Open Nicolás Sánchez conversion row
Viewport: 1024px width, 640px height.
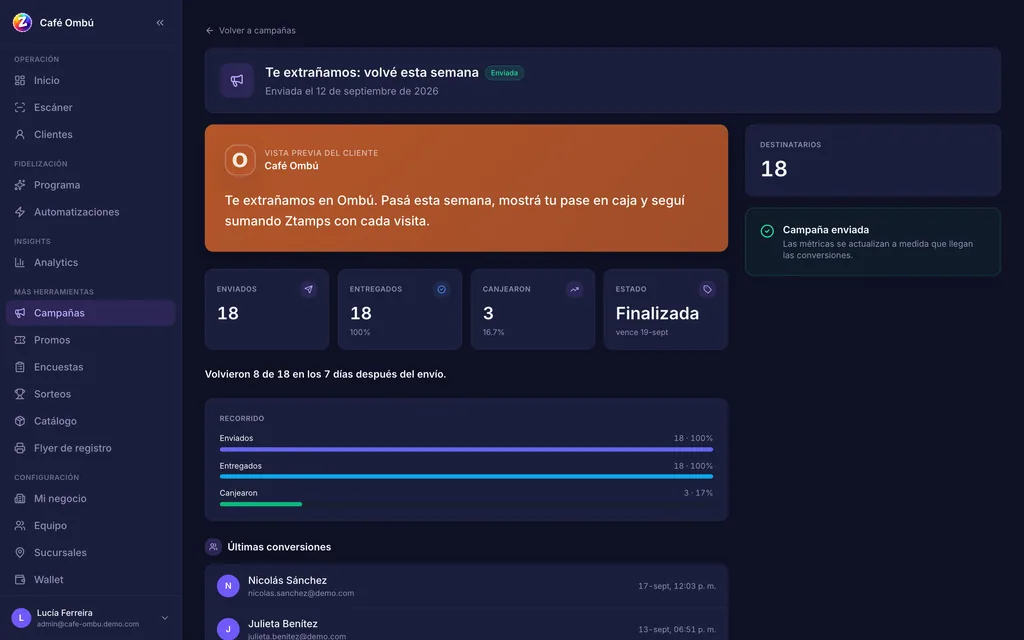point(466,586)
